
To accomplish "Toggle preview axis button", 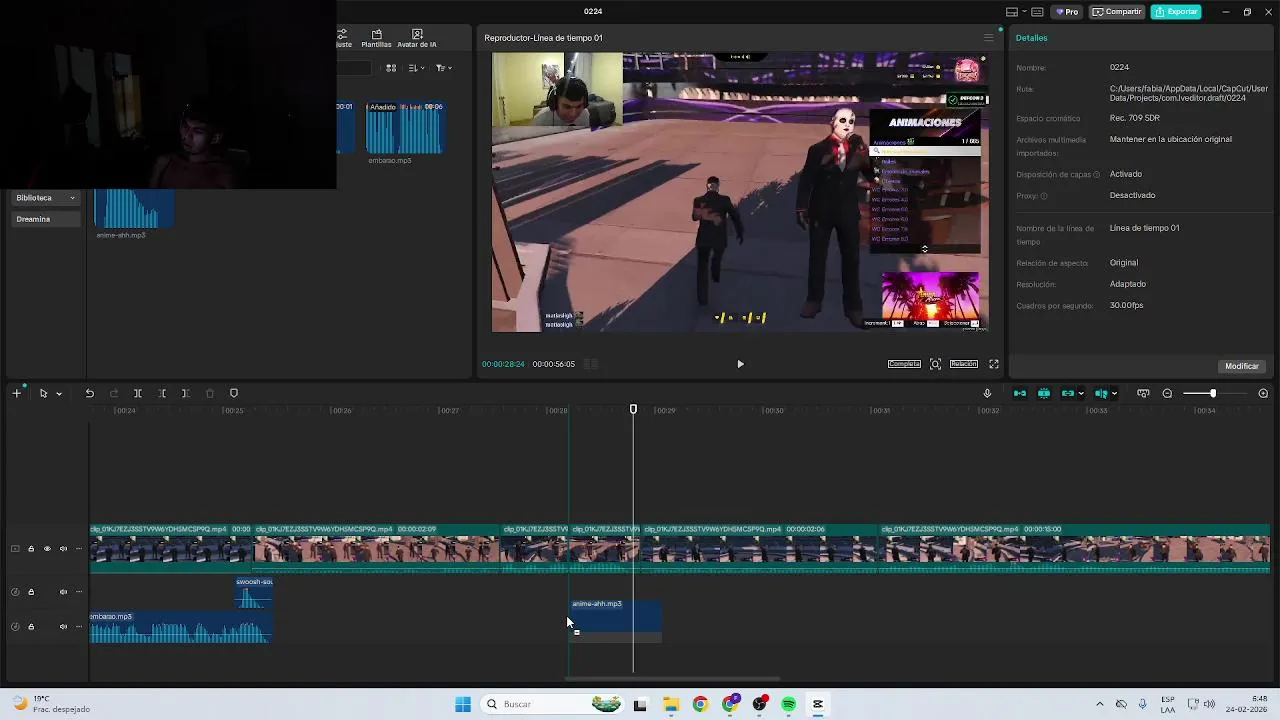I will 1101,393.
